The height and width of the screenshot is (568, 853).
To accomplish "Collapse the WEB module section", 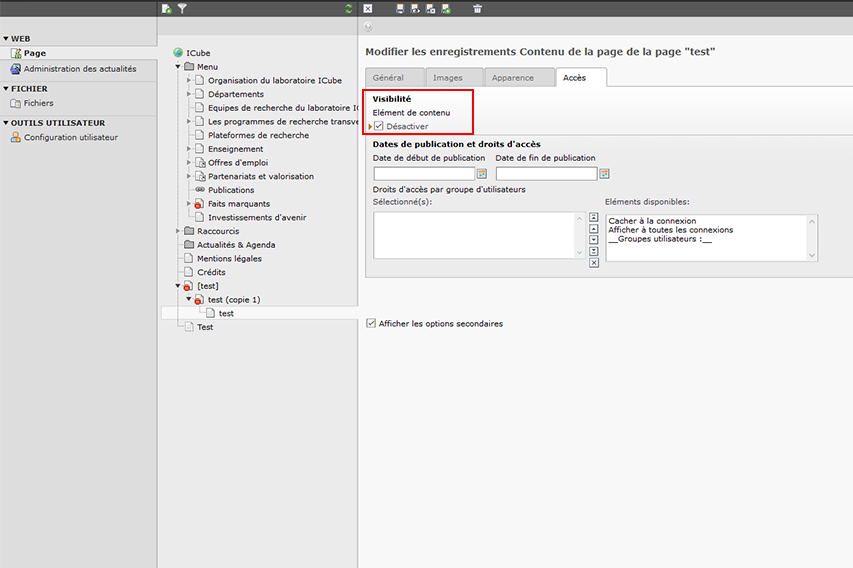I will (x=6, y=39).
